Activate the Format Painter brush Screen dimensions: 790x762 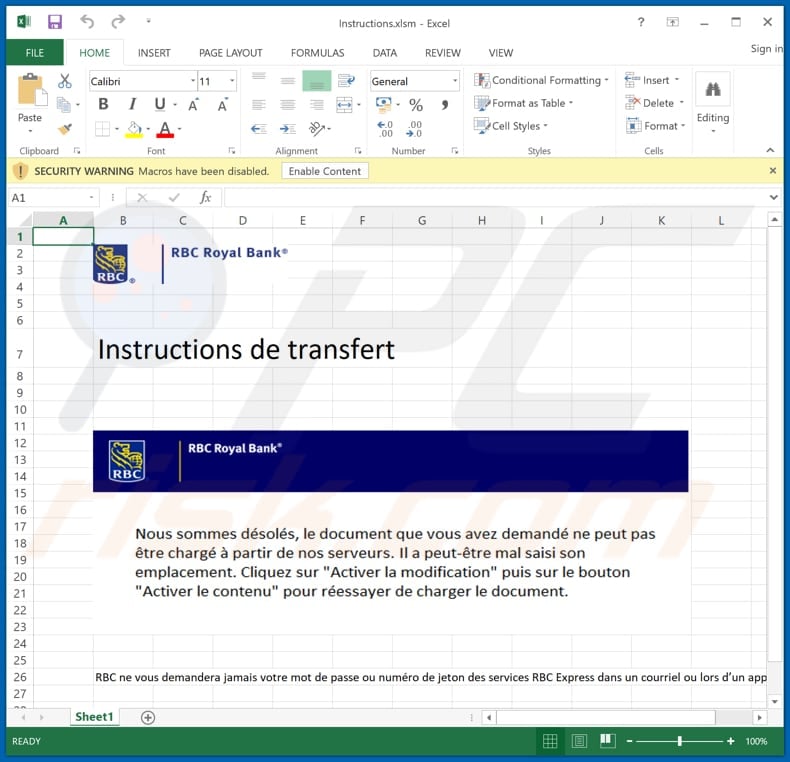point(64,129)
